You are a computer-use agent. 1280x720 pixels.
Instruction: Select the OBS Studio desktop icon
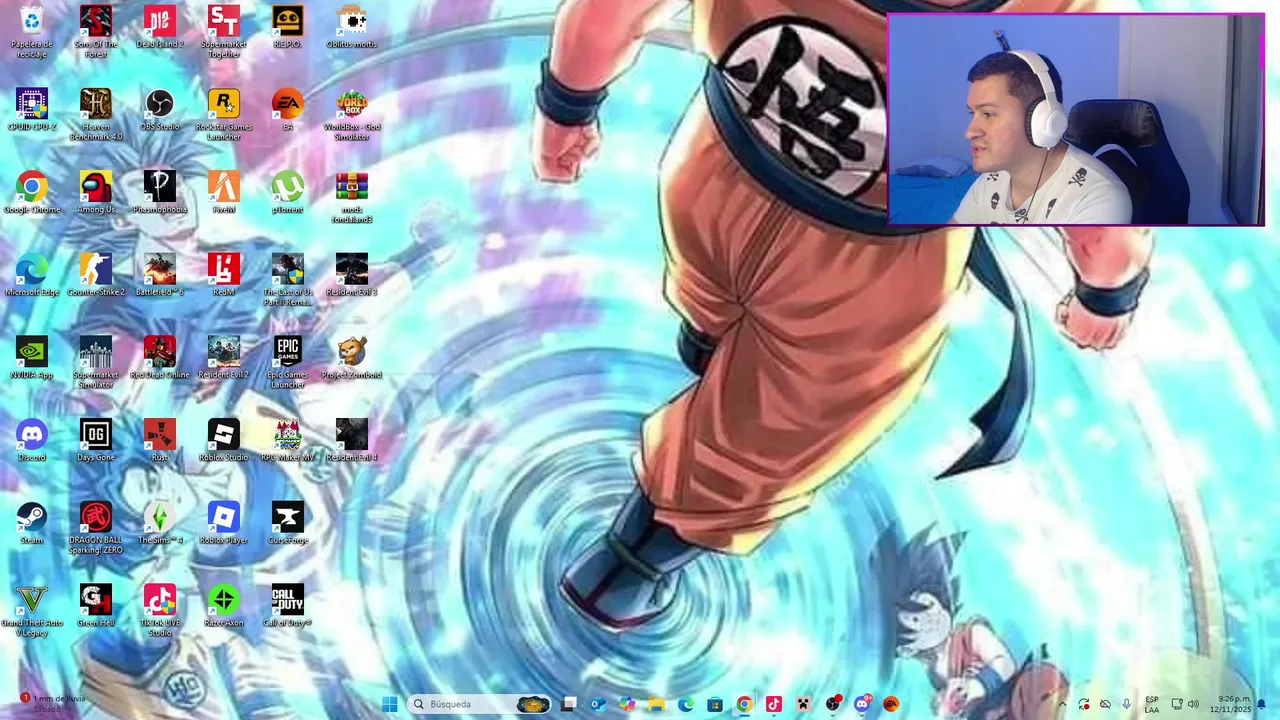point(160,110)
